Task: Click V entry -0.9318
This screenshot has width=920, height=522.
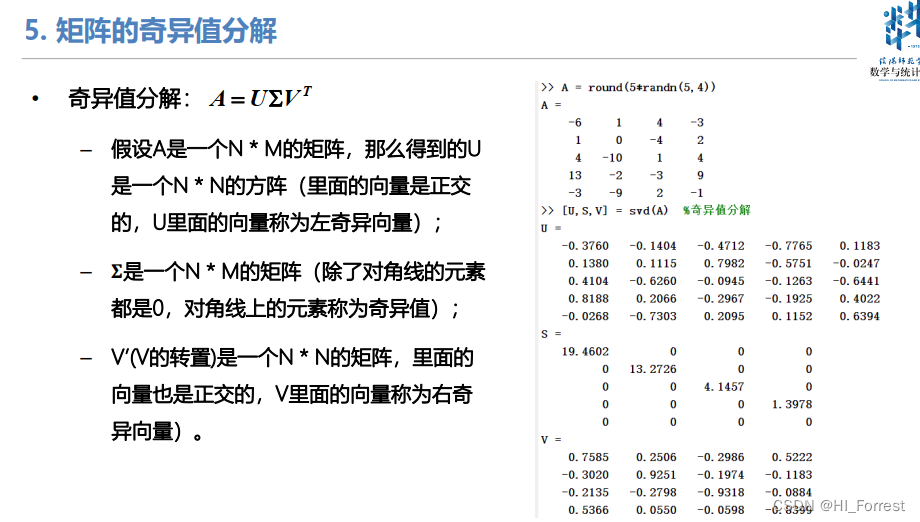Action: [721, 492]
